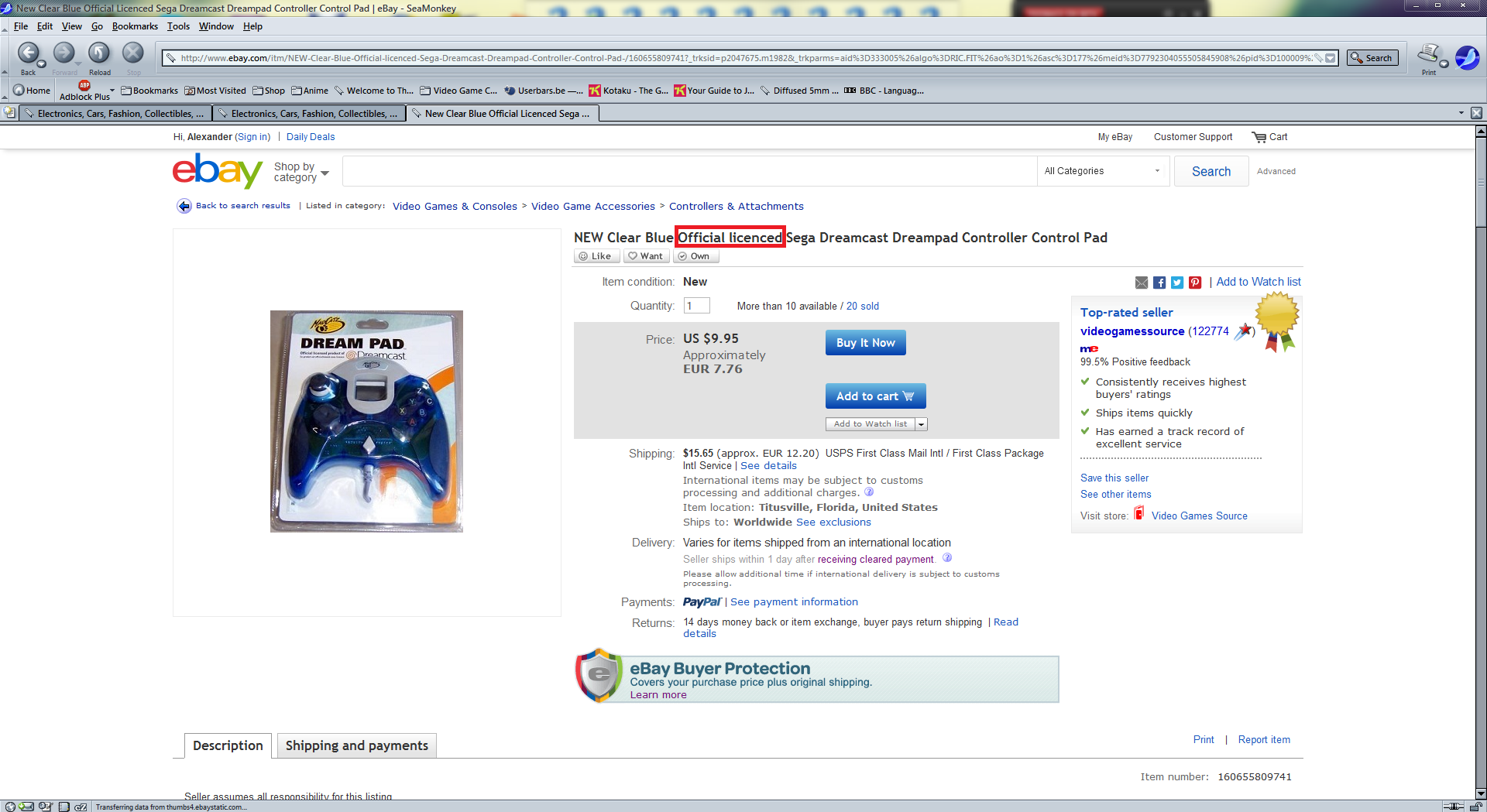Click the 20 sold link
This screenshot has height=812, width=1487.
[863, 307]
